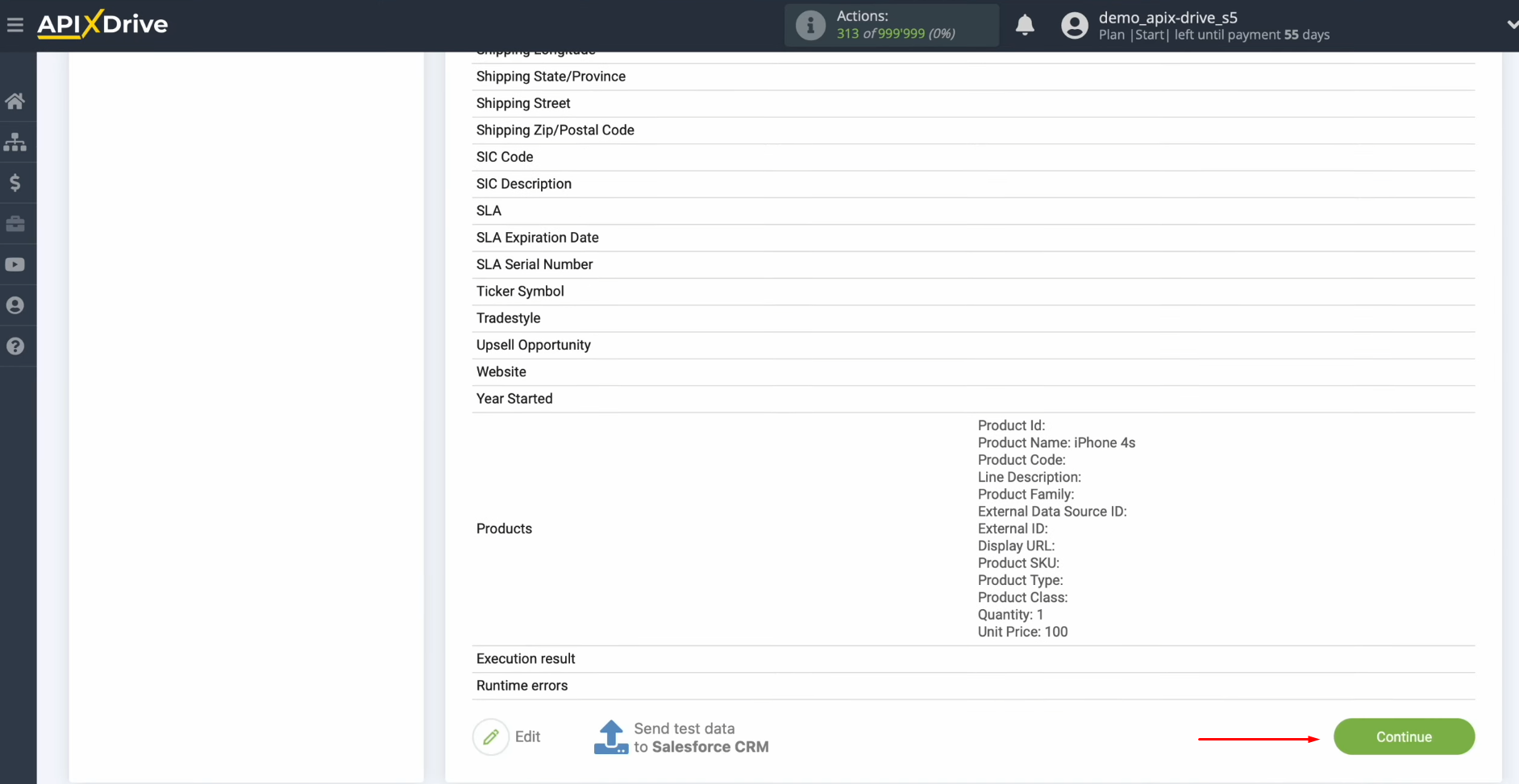1519x784 pixels.
Task: Open the payments dollar icon
Action: (16, 182)
